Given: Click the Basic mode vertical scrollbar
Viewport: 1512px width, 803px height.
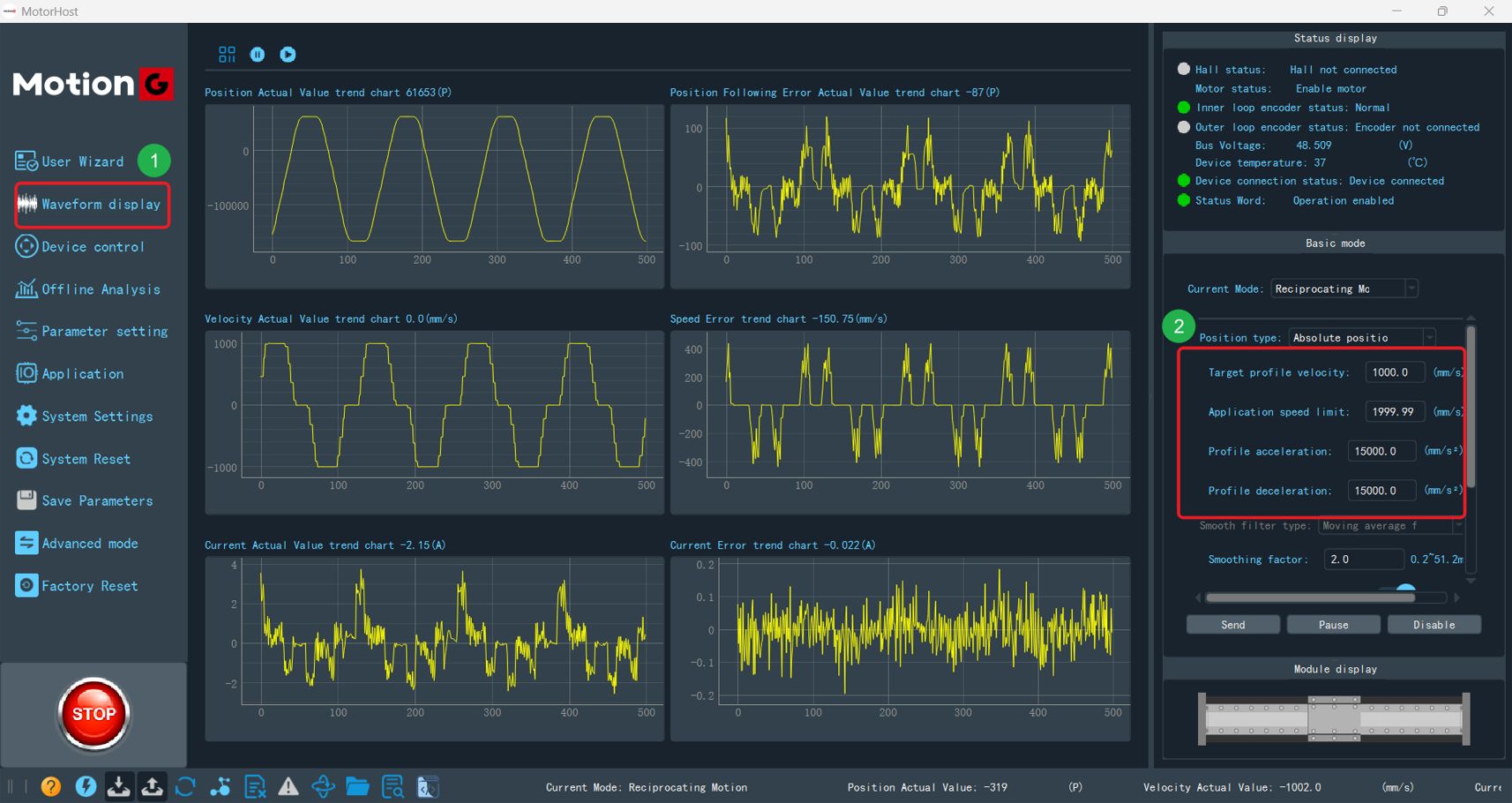Looking at the screenshot, I should (1471, 406).
